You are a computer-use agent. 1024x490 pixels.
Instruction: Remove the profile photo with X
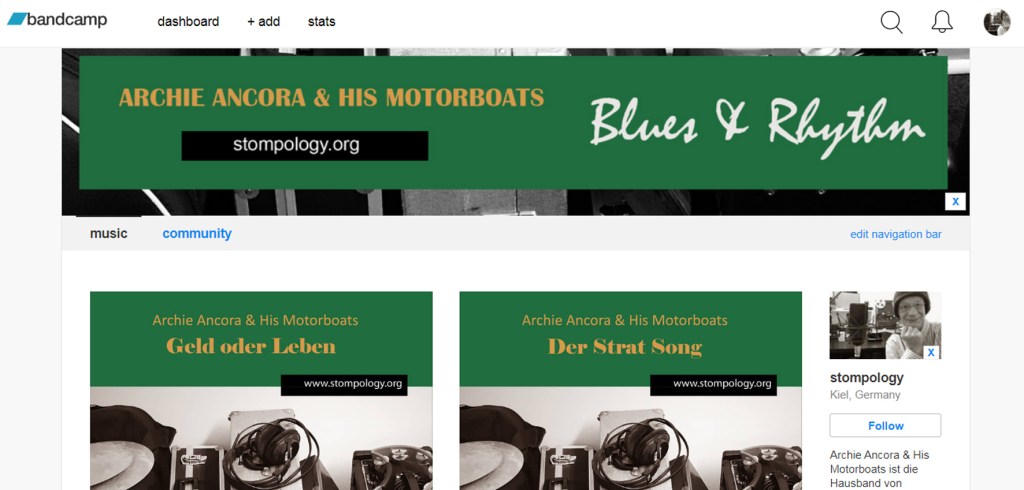(x=931, y=352)
